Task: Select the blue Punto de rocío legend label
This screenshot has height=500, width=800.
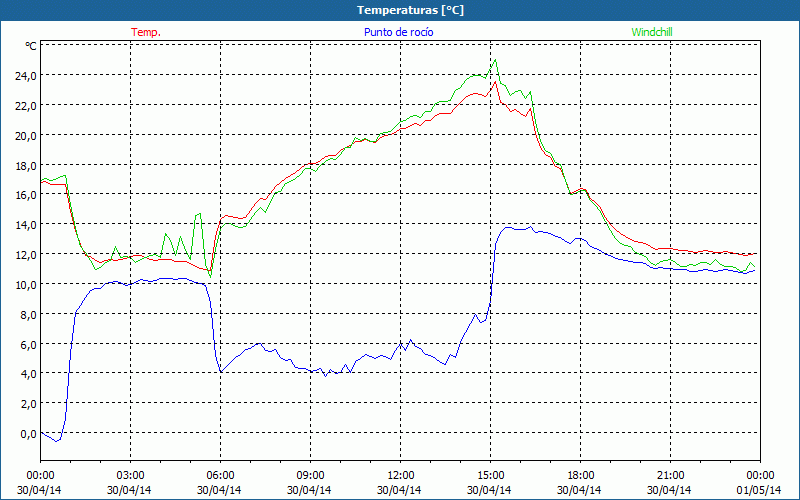Action: [x=398, y=32]
